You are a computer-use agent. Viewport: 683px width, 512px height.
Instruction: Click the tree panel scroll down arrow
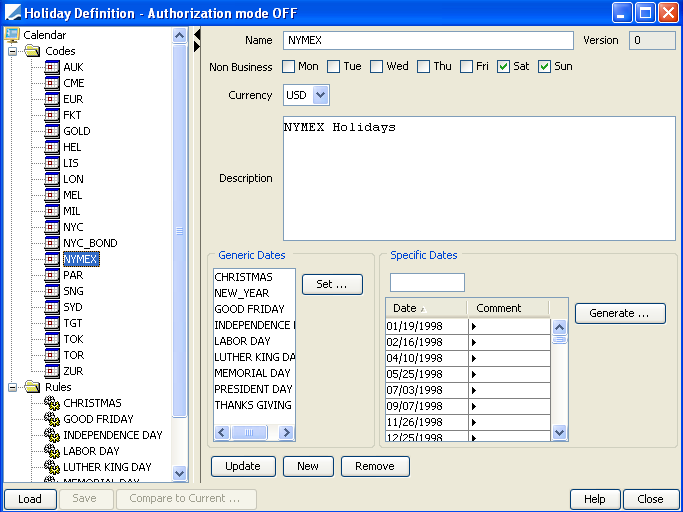(179, 473)
